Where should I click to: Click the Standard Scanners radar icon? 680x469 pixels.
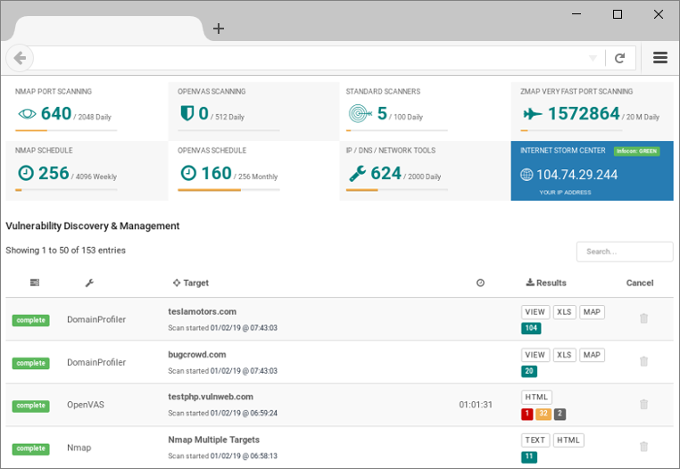click(x=360, y=114)
